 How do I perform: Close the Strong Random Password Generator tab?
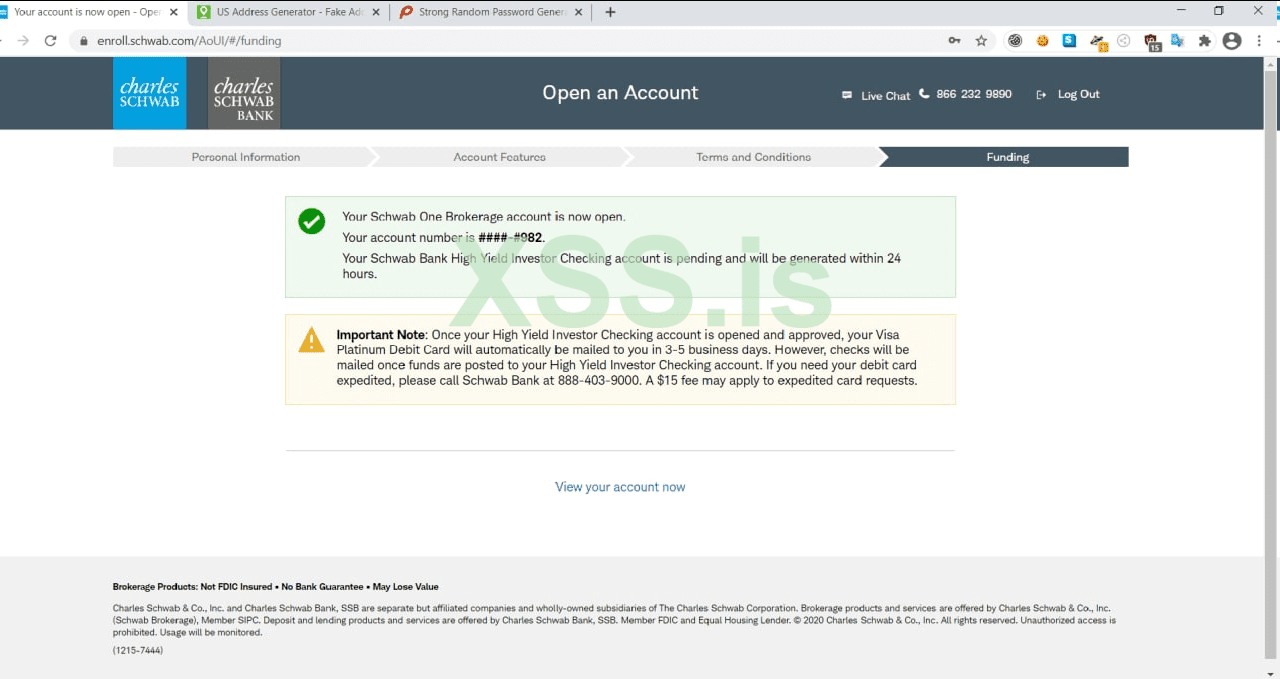tap(577, 12)
